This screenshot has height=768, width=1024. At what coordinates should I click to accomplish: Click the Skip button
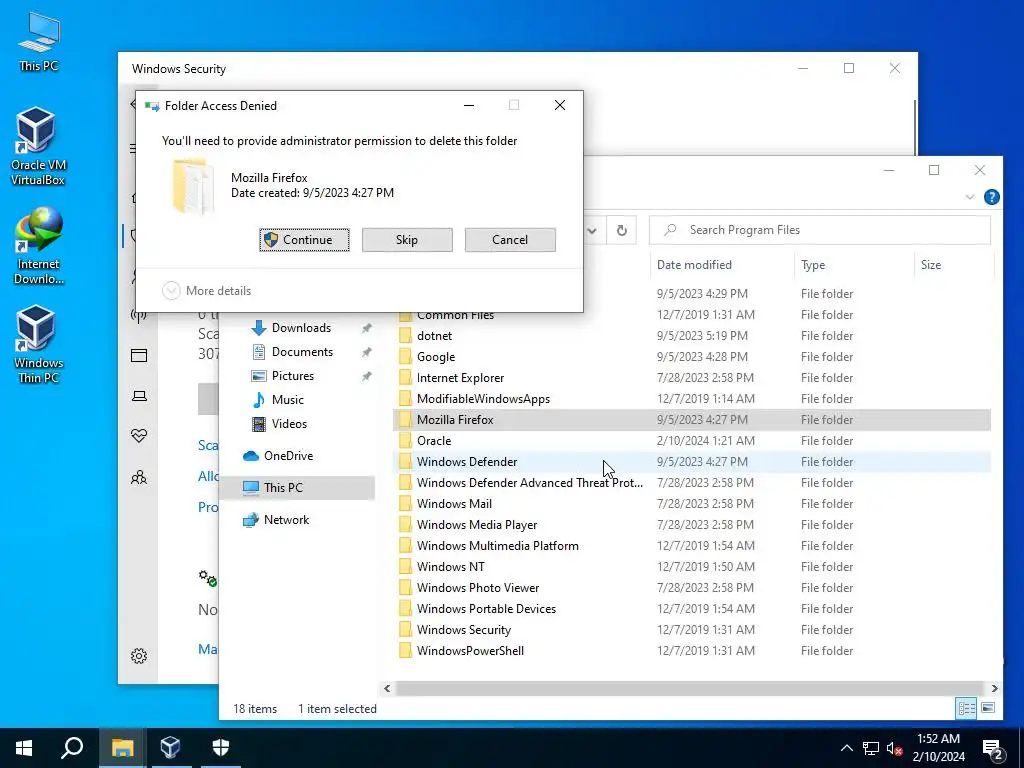407,240
